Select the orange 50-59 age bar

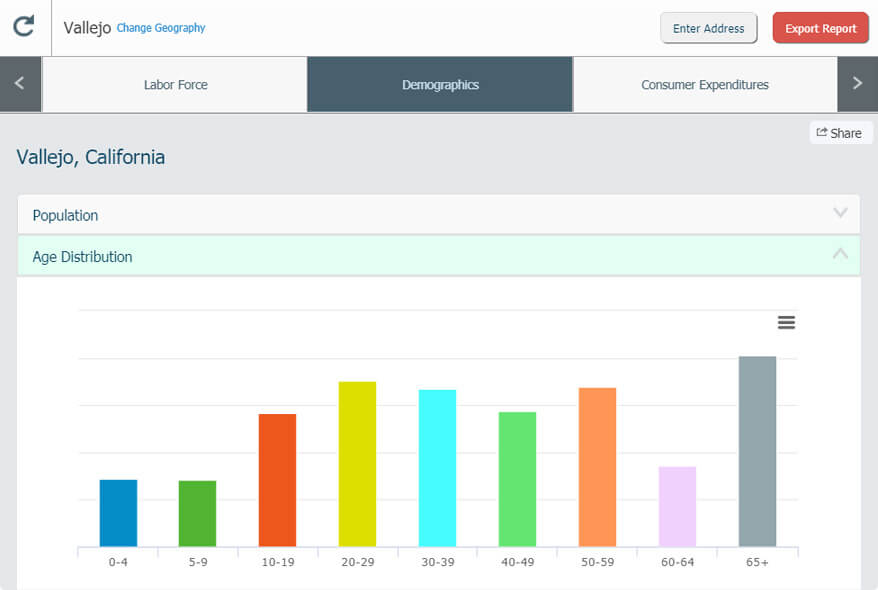click(597, 467)
